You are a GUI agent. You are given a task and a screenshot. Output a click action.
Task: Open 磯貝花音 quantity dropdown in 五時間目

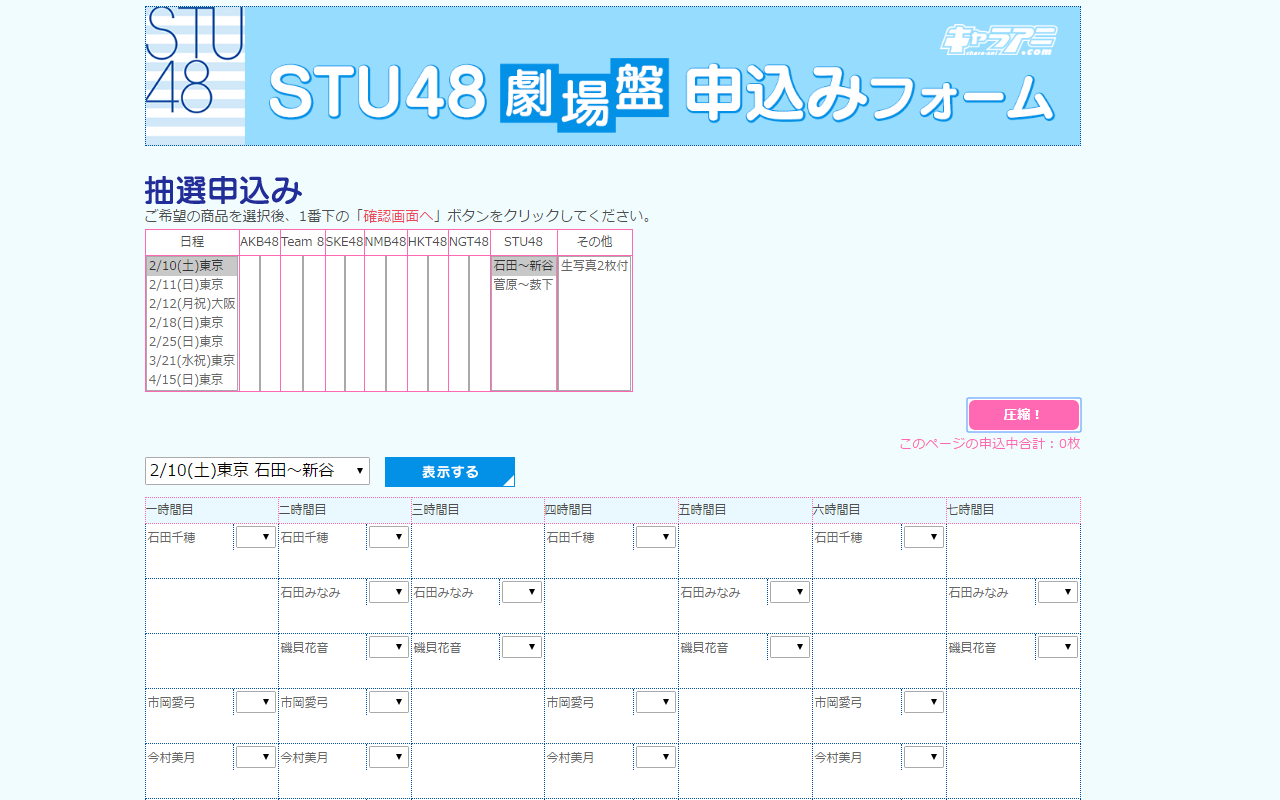790,647
